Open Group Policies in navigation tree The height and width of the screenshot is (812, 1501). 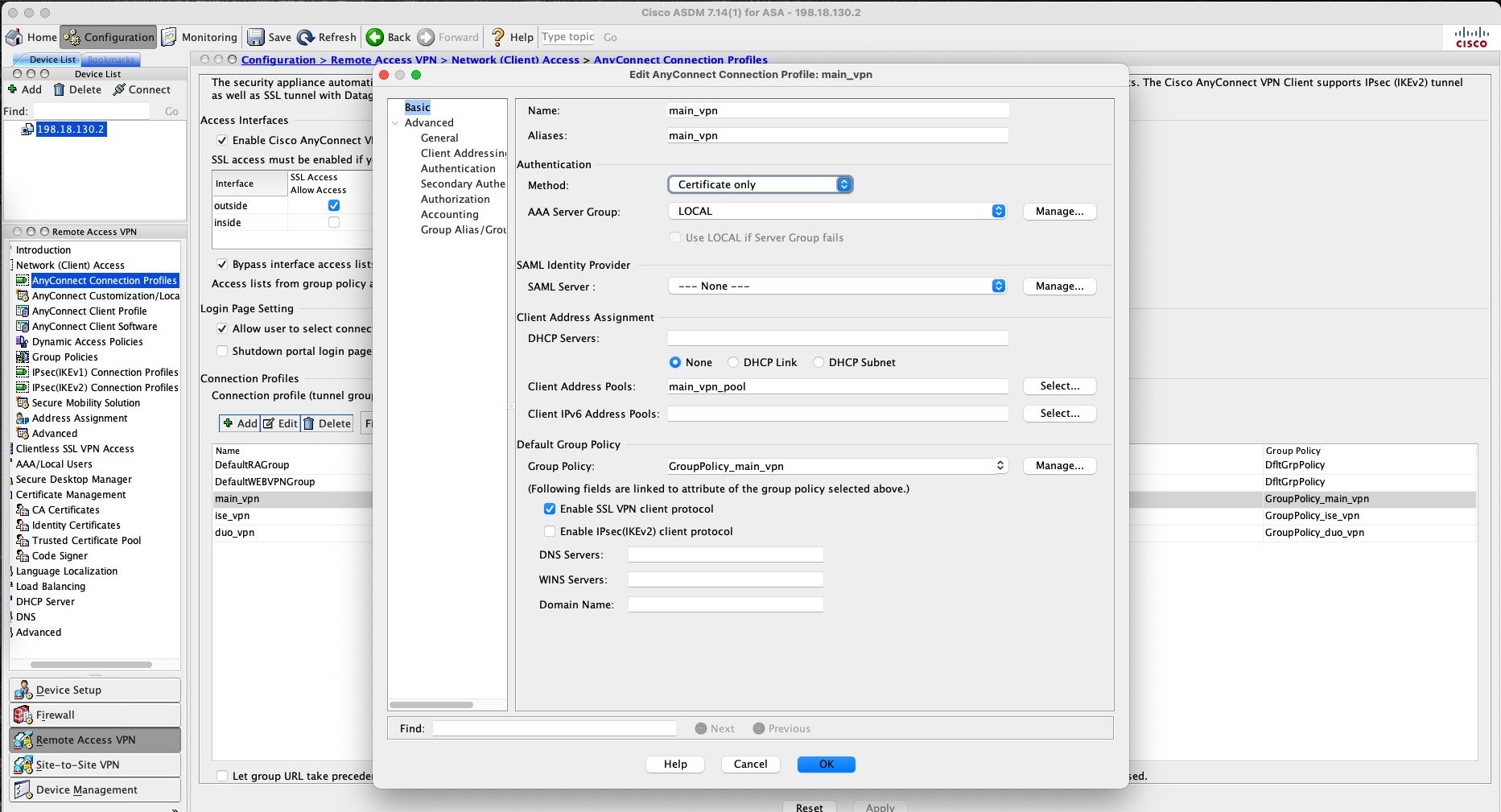point(64,357)
